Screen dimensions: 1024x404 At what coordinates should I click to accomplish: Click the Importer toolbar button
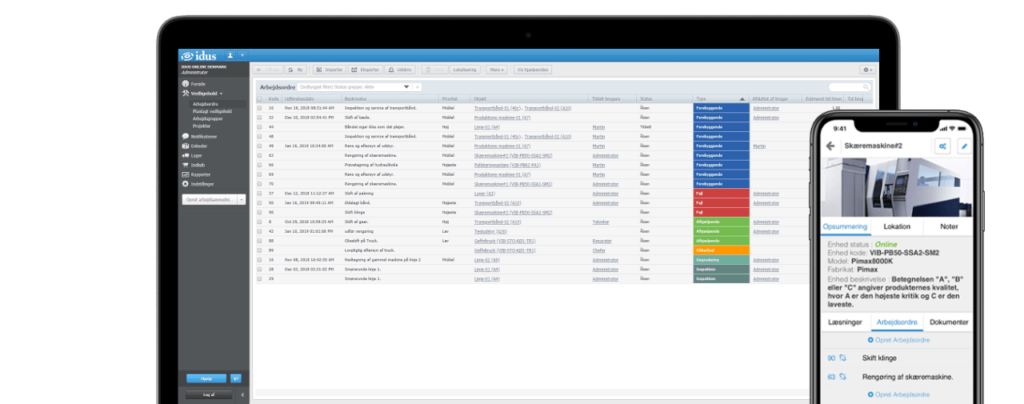[x=328, y=69]
